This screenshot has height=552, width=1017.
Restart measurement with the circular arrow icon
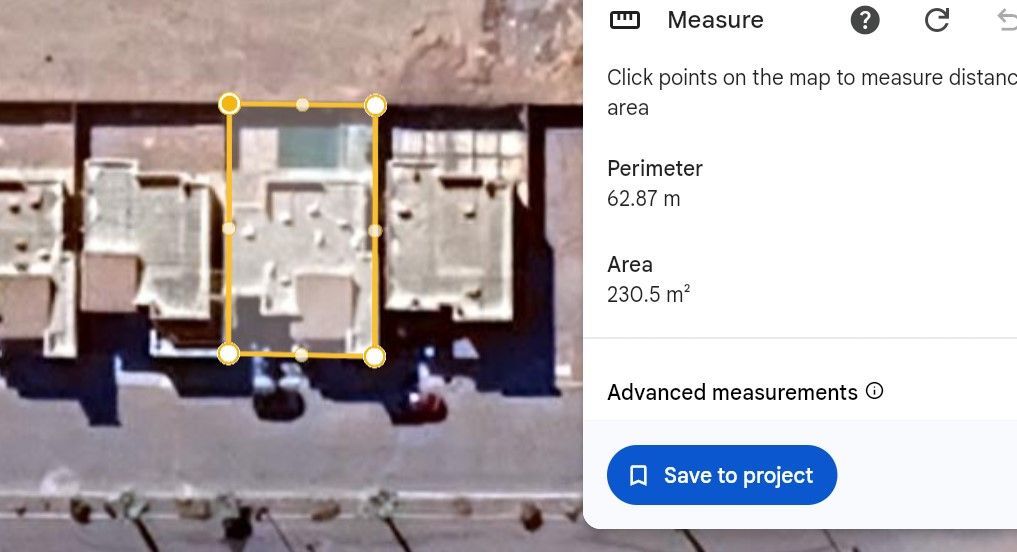[937, 20]
